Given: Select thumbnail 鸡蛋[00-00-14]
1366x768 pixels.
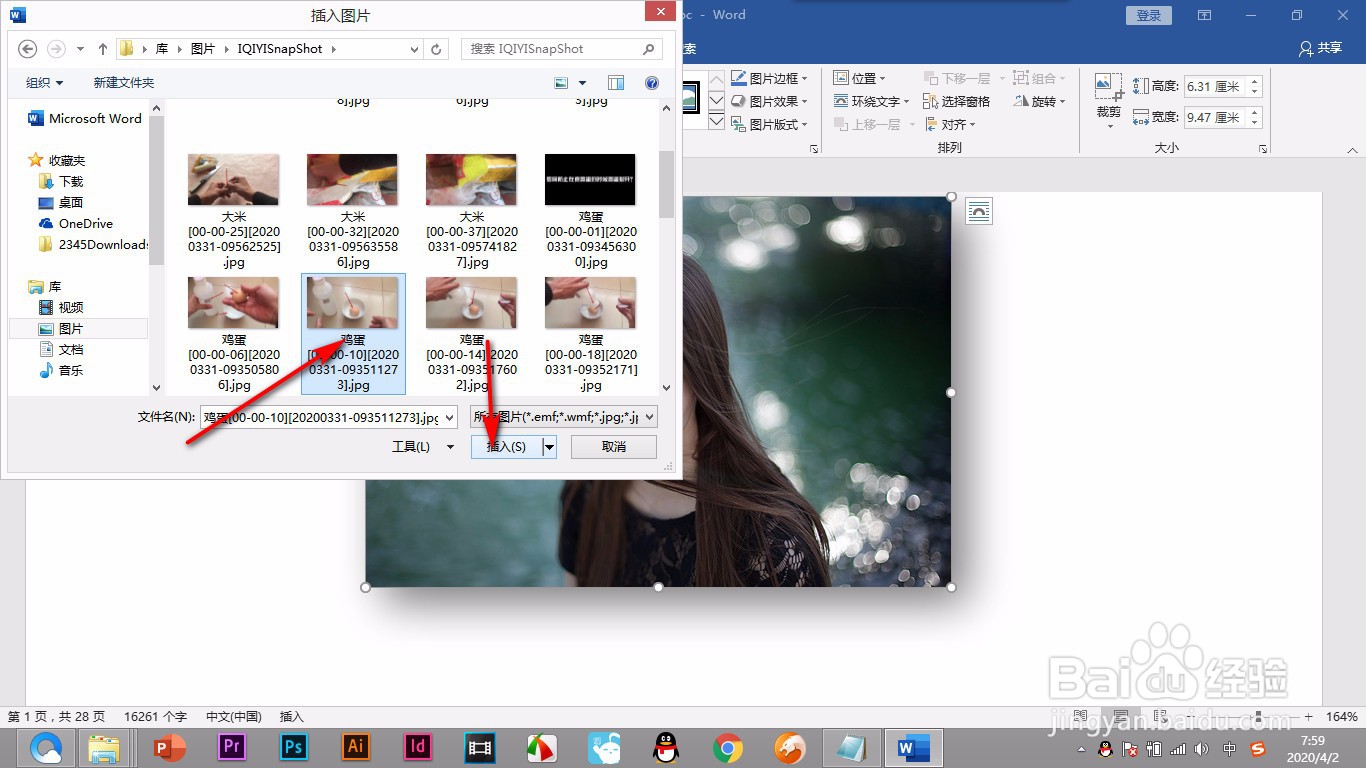Looking at the screenshot, I should pos(472,334).
